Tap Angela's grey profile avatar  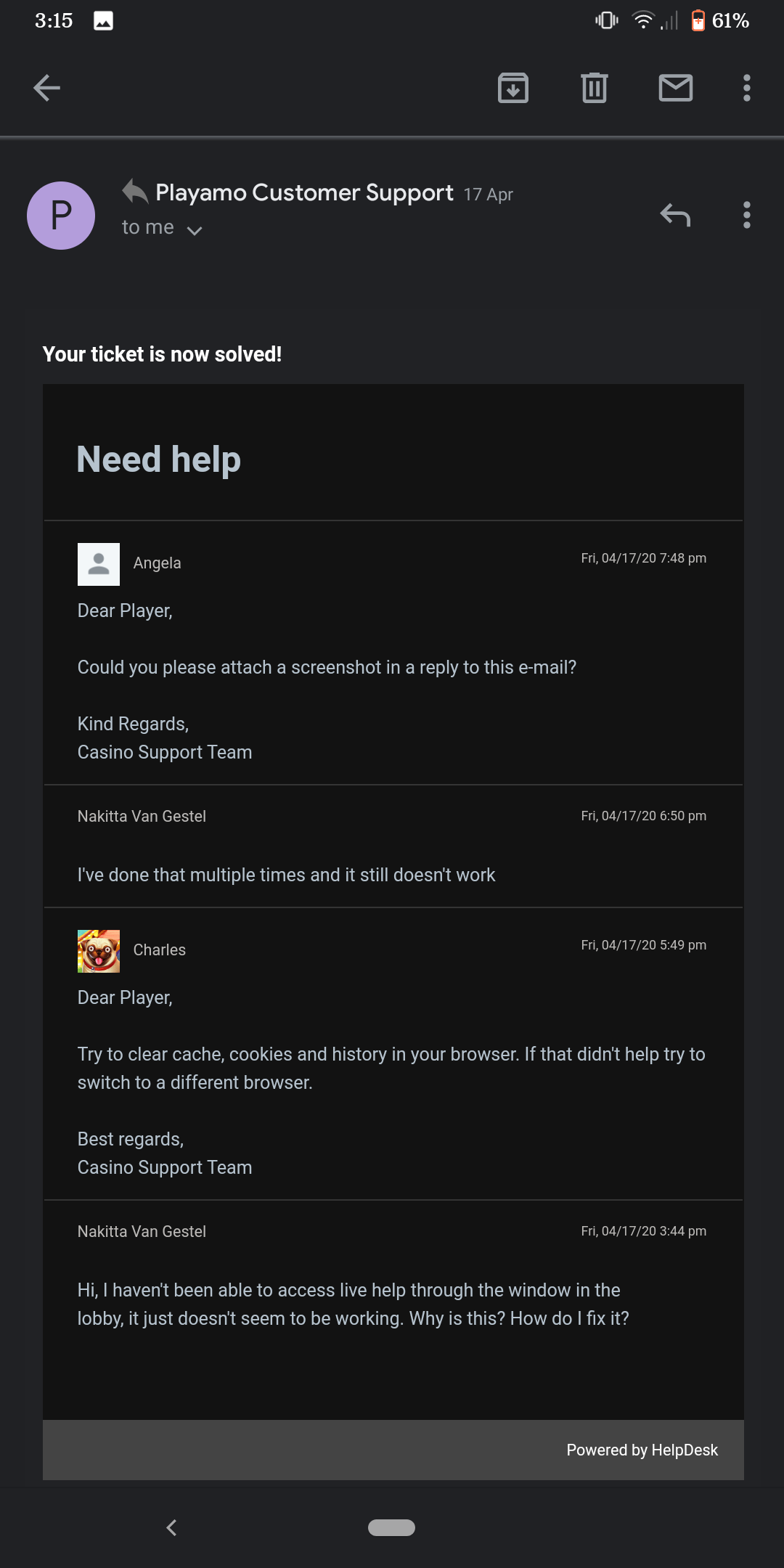(x=99, y=564)
